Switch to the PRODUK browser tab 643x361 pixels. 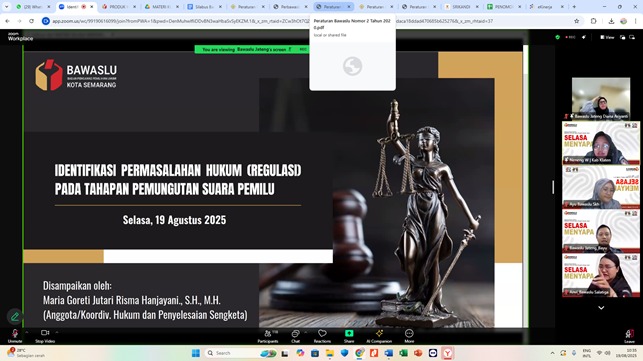point(119,7)
